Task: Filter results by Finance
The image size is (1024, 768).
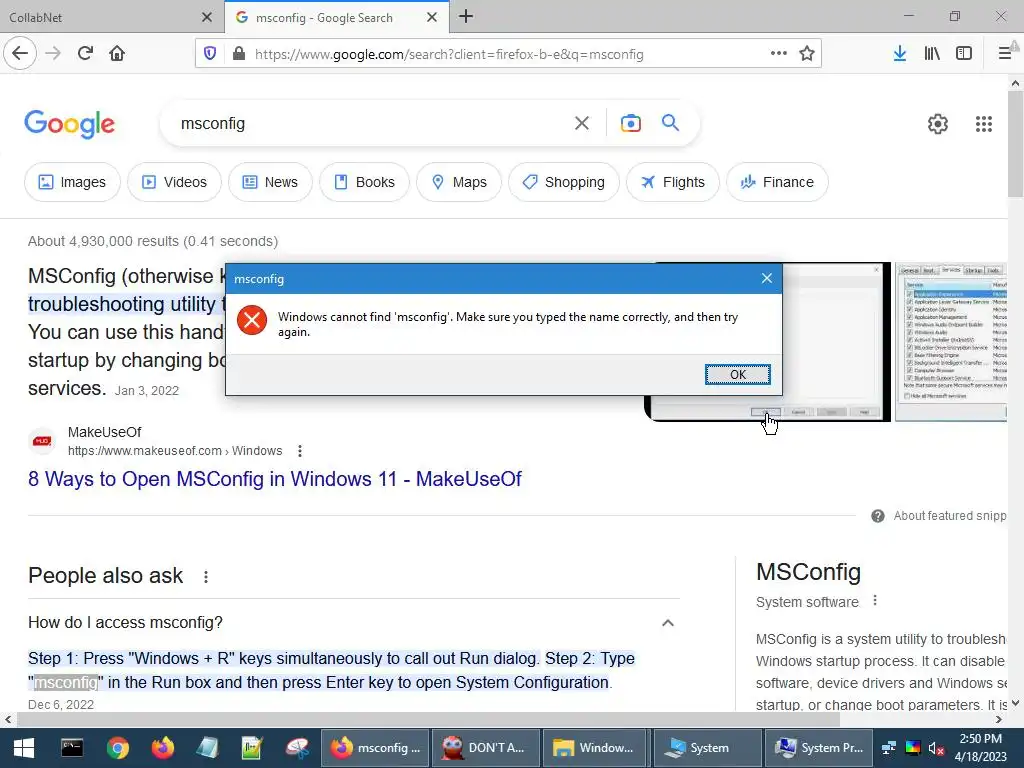Action: 777,182
